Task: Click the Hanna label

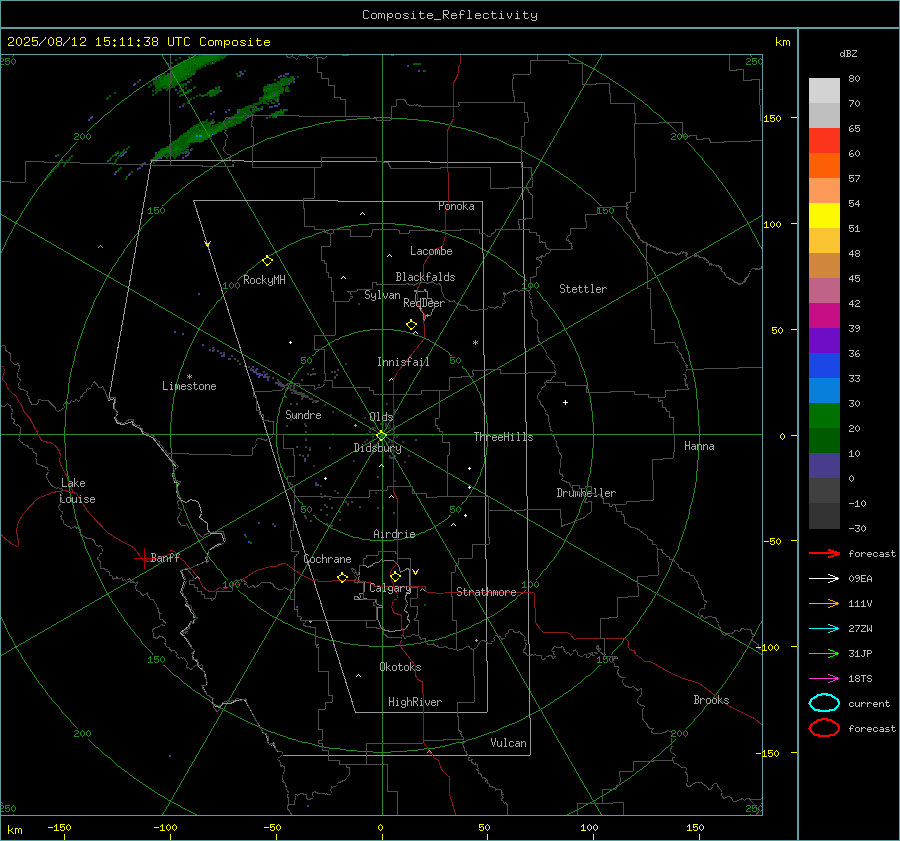Action: tap(699, 446)
